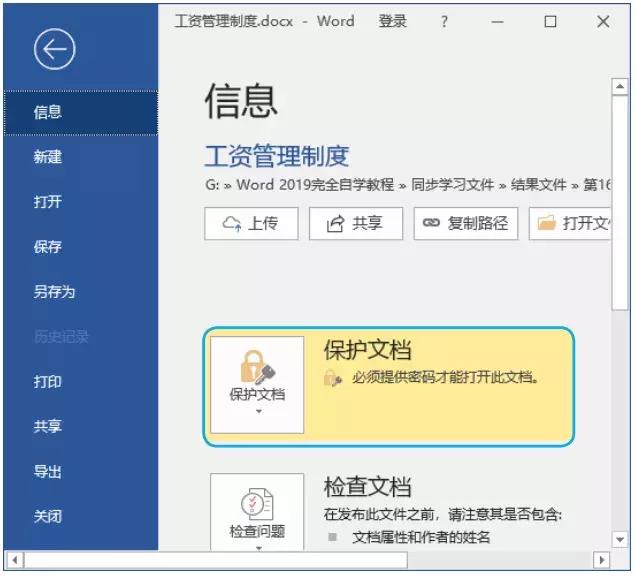Click the 检查文档 heading text
Viewport: 636px width, 576px height.
tap(367, 486)
